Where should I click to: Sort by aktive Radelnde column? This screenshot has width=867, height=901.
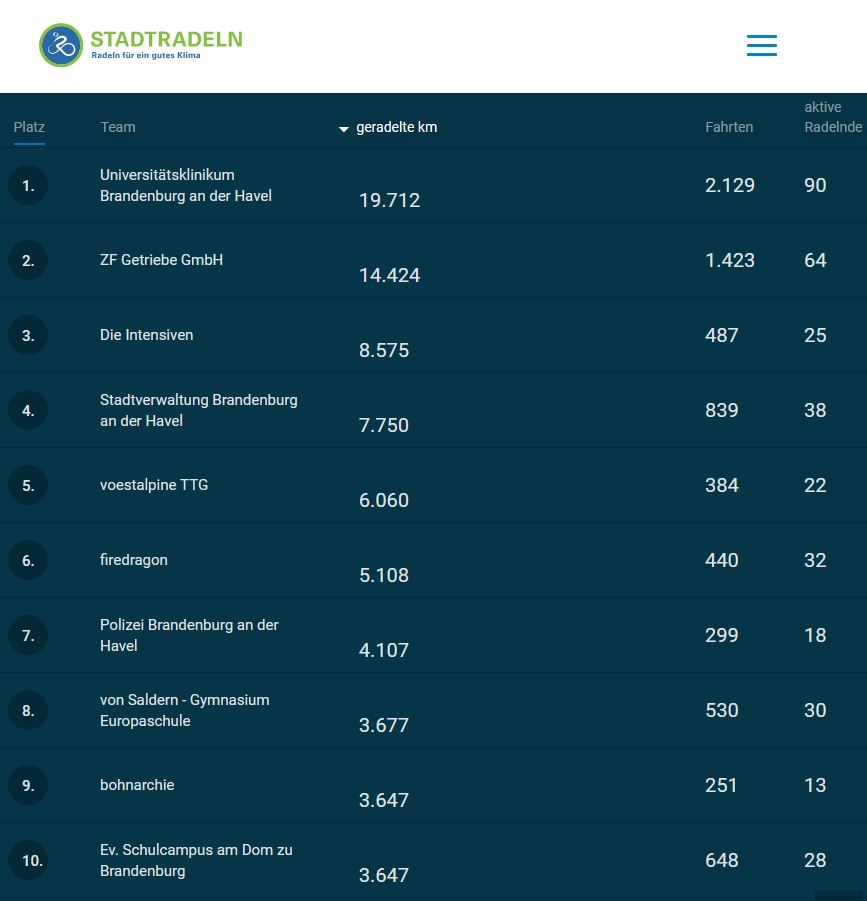click(832, 117)
